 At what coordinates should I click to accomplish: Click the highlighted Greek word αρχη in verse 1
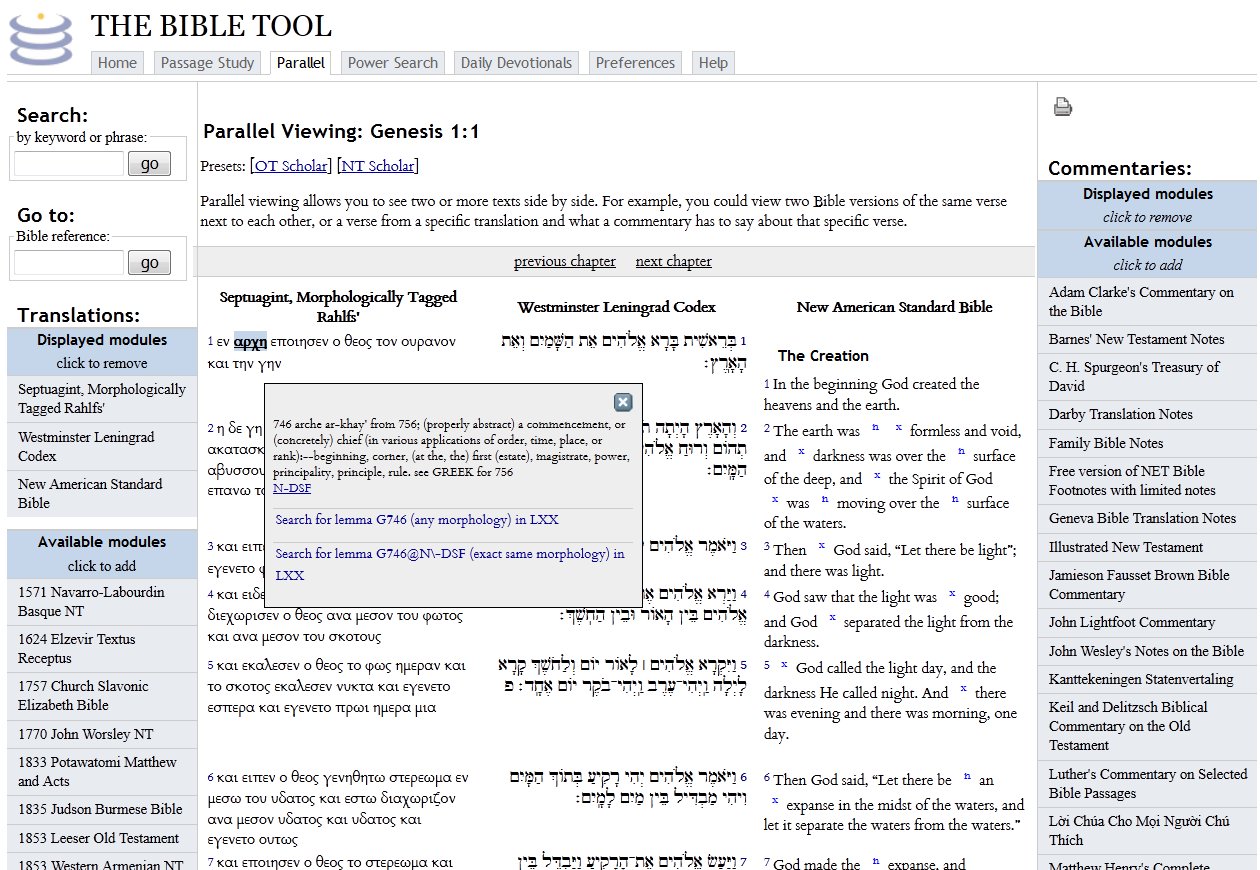250,341
